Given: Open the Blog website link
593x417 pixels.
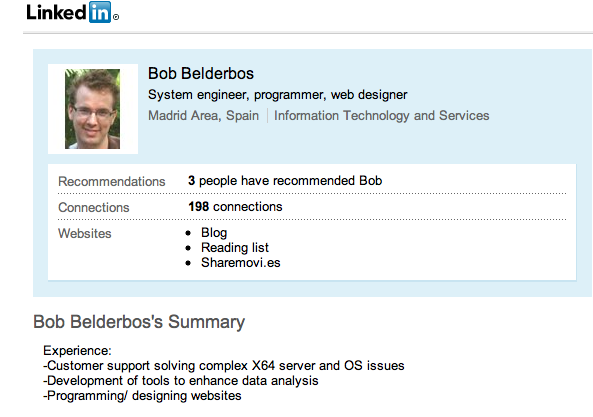Looking at the screenshot, I should (x=214, y=233).
